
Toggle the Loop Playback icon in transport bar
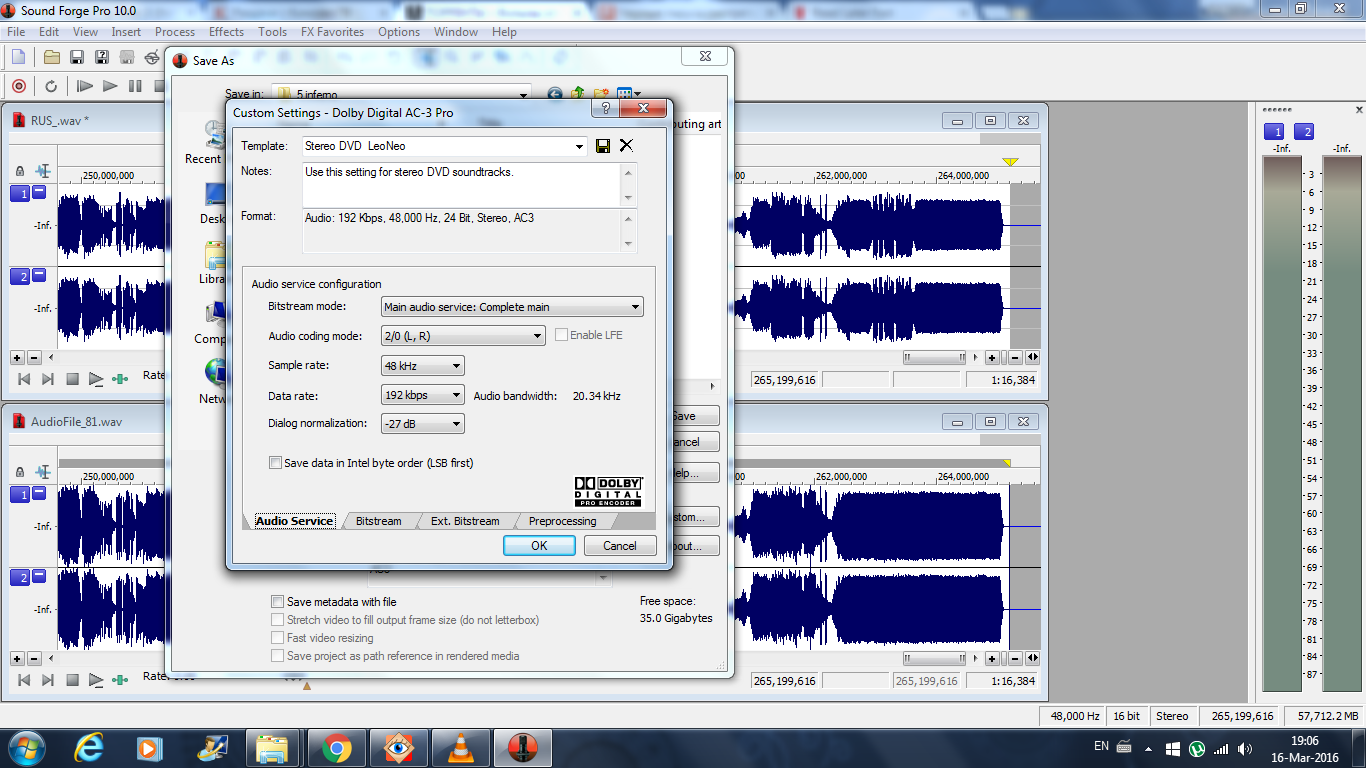pos(50,86)
